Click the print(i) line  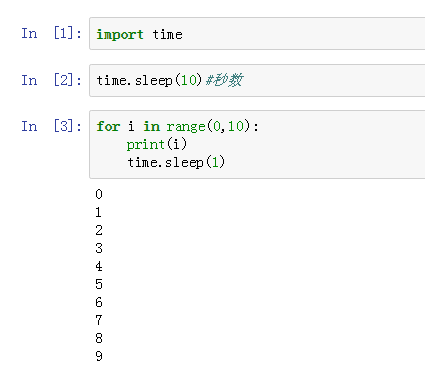(157, 144)
